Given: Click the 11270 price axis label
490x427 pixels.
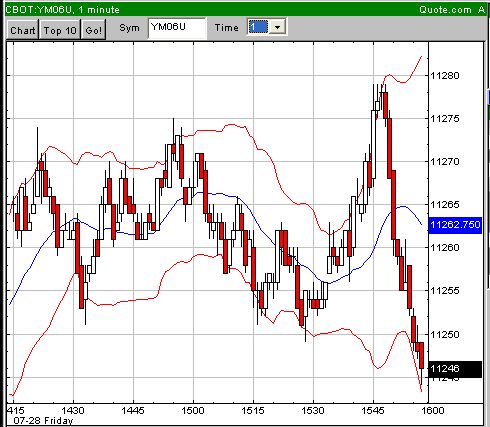Looking at the screenshot, I should [x=445, y=162].
